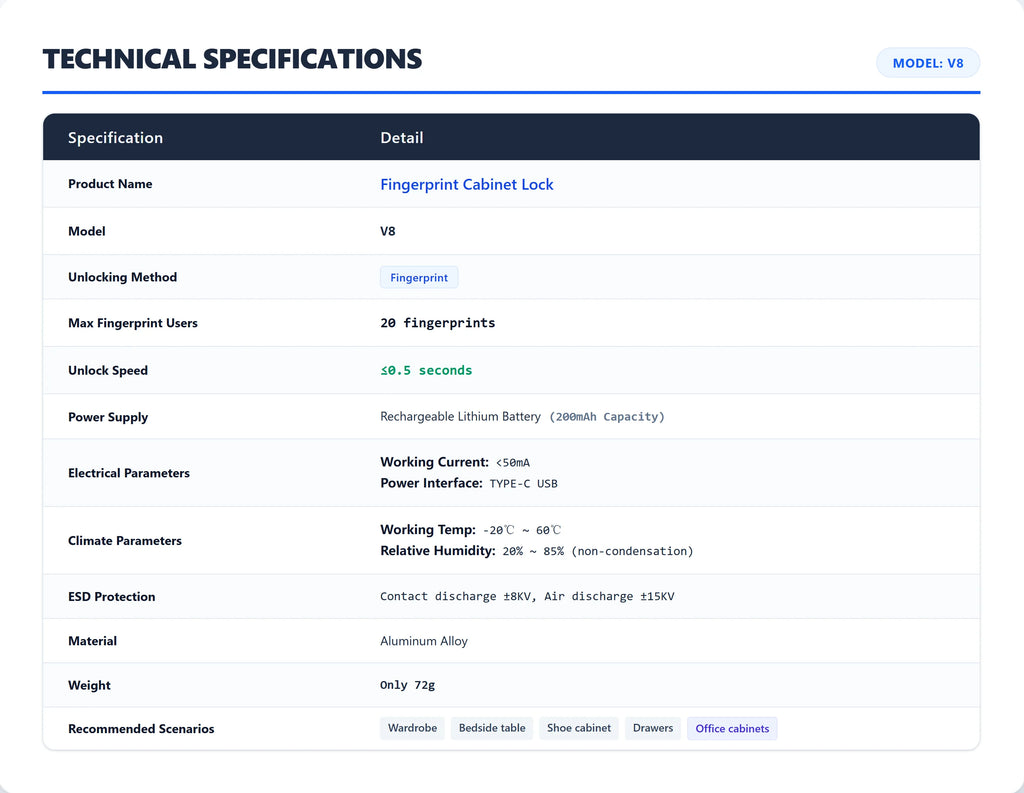Click the Power Supply row label
This screenshot has height=793, width=1024.
click(108, 417)
